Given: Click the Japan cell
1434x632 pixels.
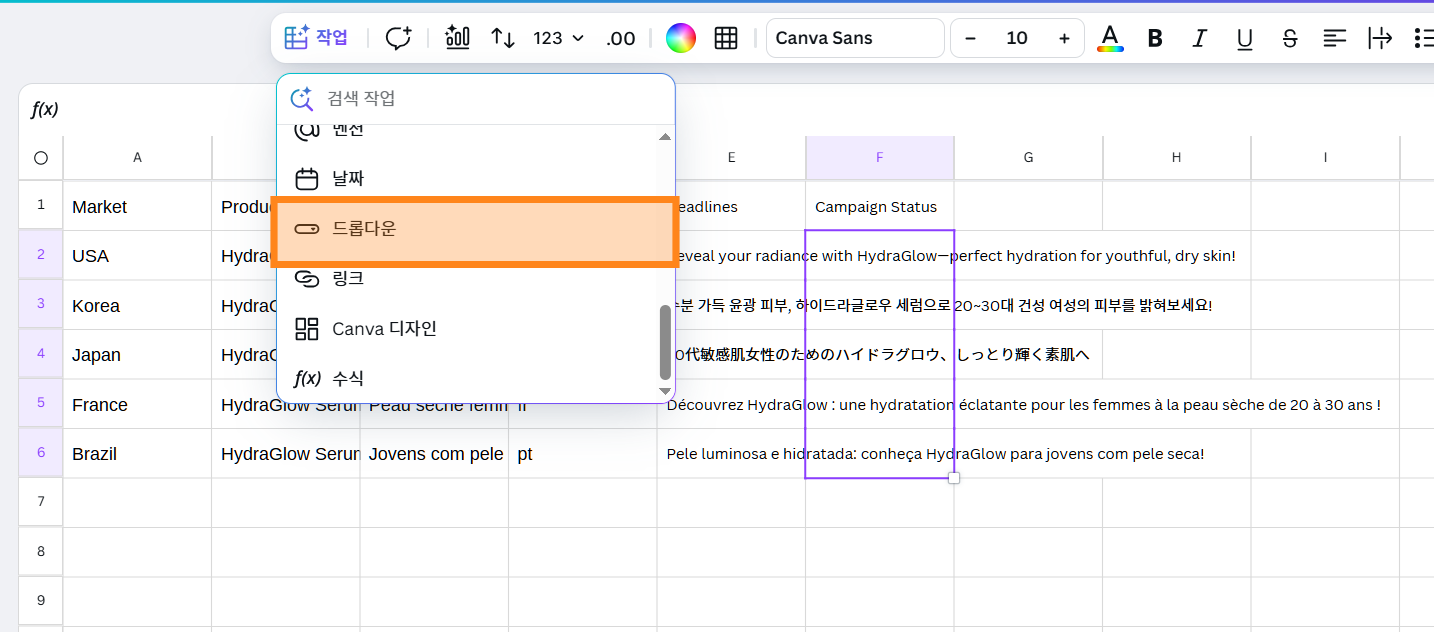Looking at the screenshot, I should point(137,355).
